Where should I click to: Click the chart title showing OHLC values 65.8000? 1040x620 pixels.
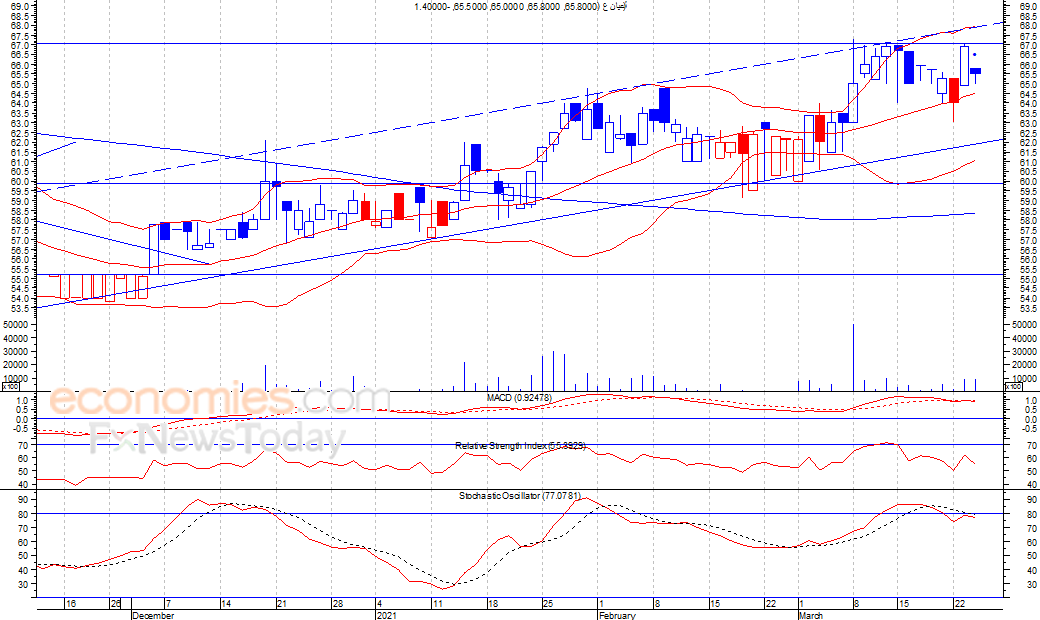pos(521,6)
